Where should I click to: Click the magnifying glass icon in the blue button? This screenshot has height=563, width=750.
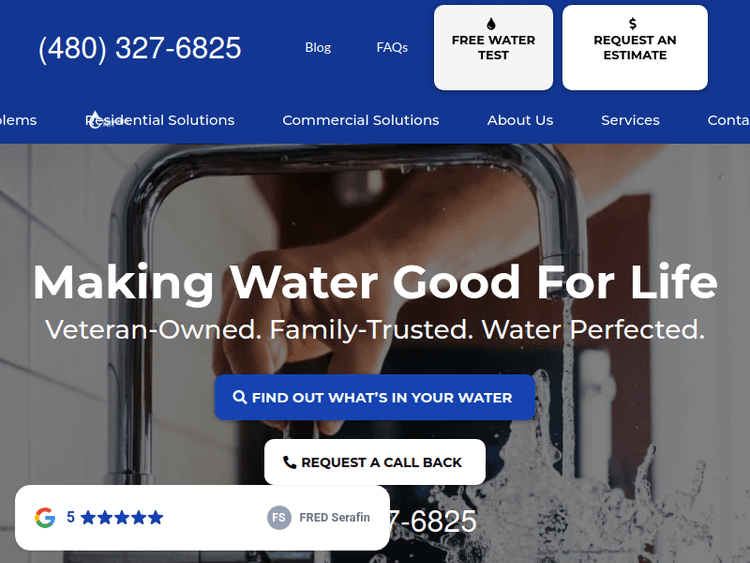[239, 397]
